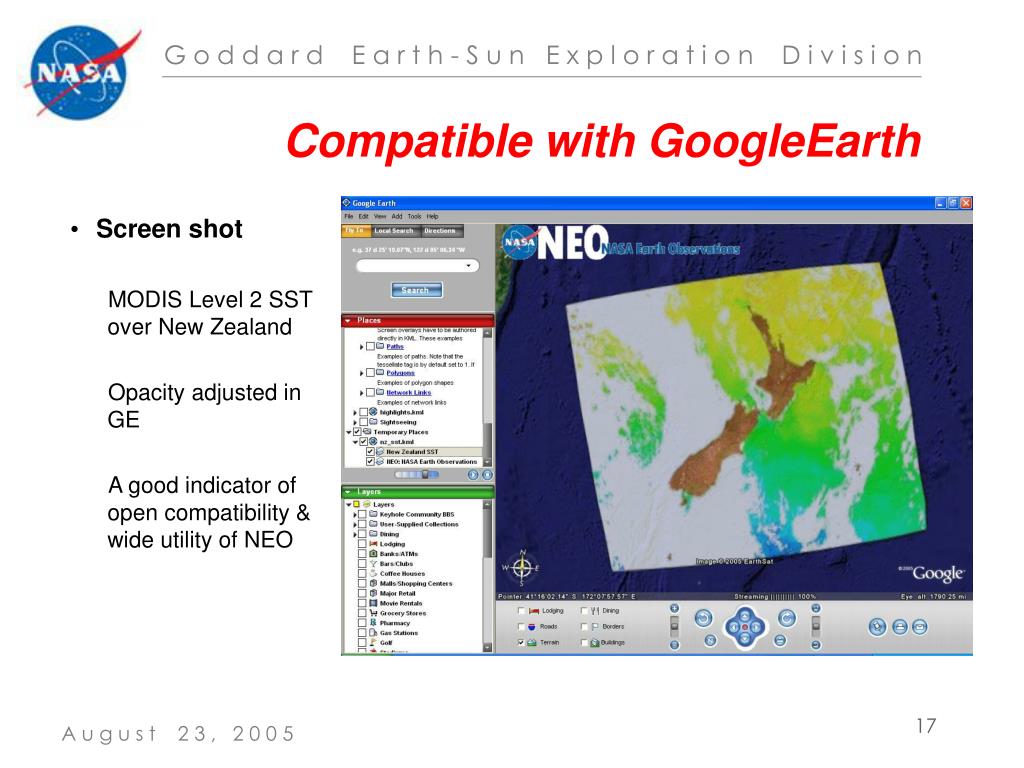
Task: Enable the highlights.kml checkbox
Action: coord(364,413)
